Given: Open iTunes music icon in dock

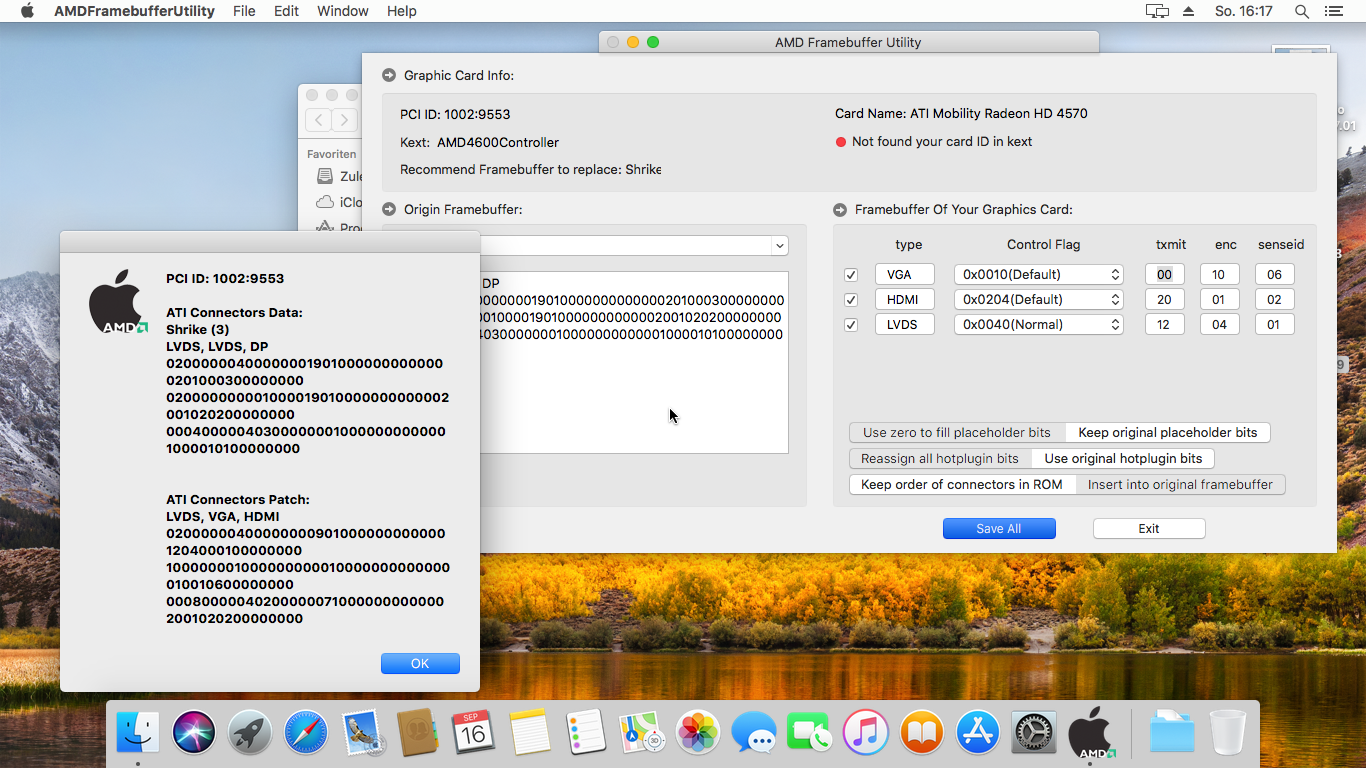Looking at the screenshot, I should 866,732.
